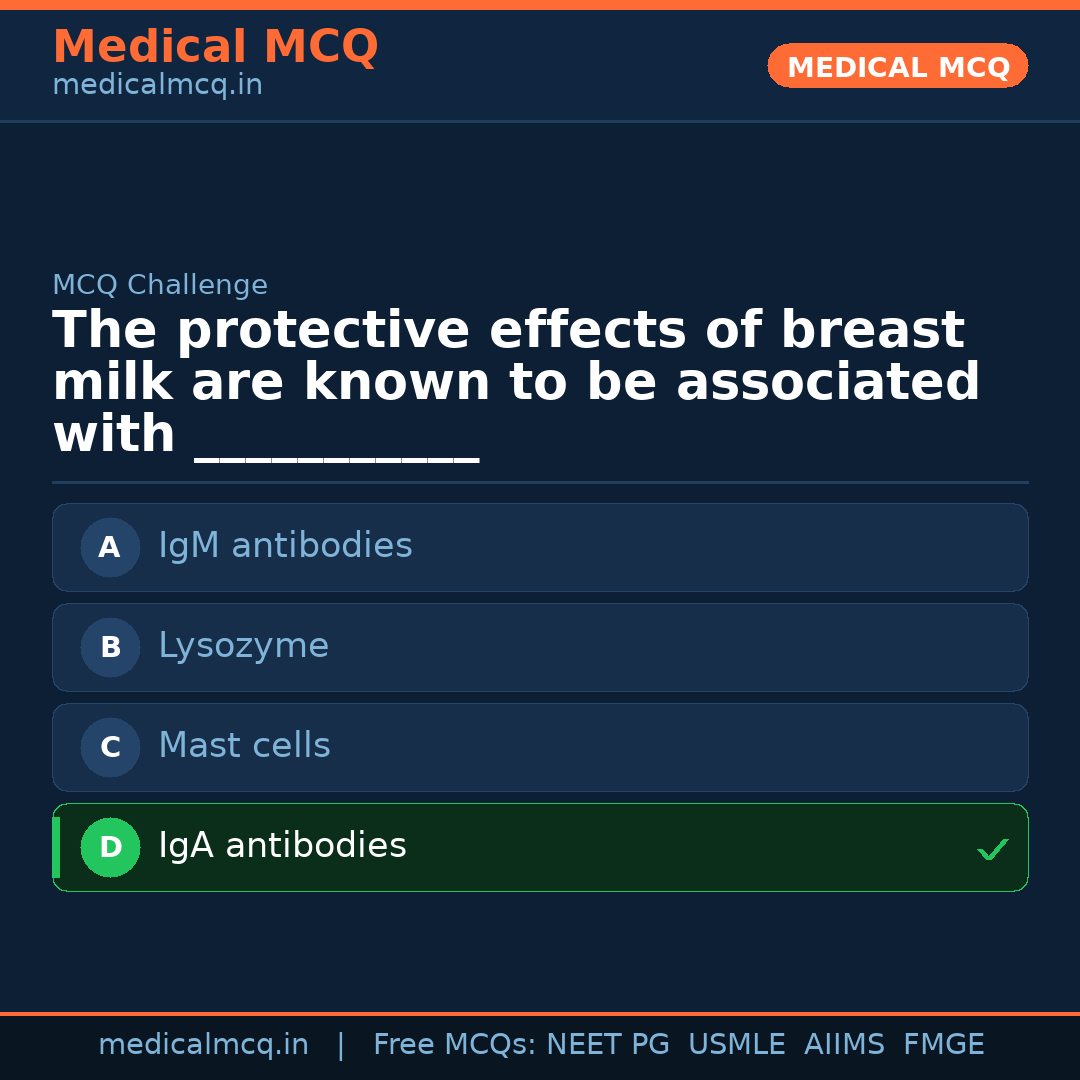Click the B letter circle badge

tap(110, 647)
